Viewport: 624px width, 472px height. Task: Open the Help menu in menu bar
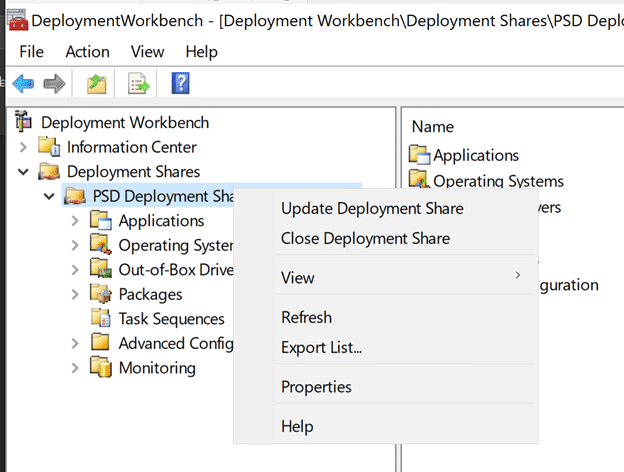[201, 52]
